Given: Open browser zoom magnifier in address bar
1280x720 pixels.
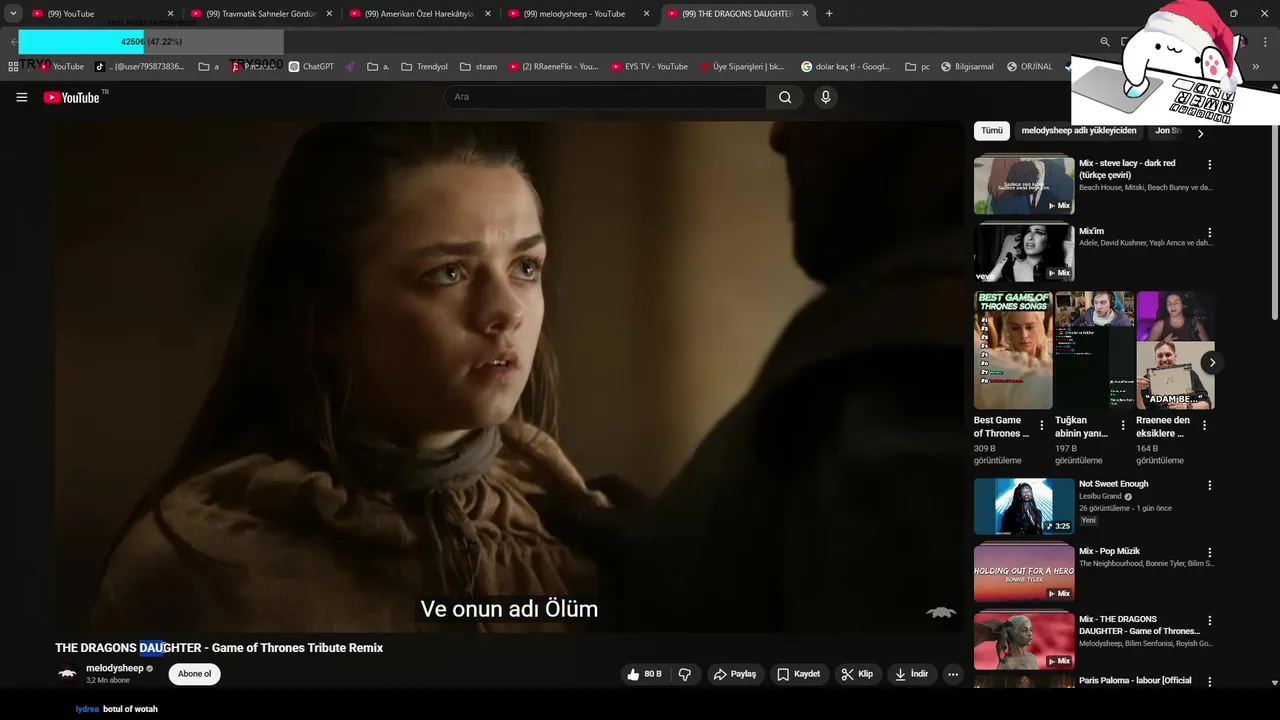Looking at the screenshot, I should (1105, 42).
